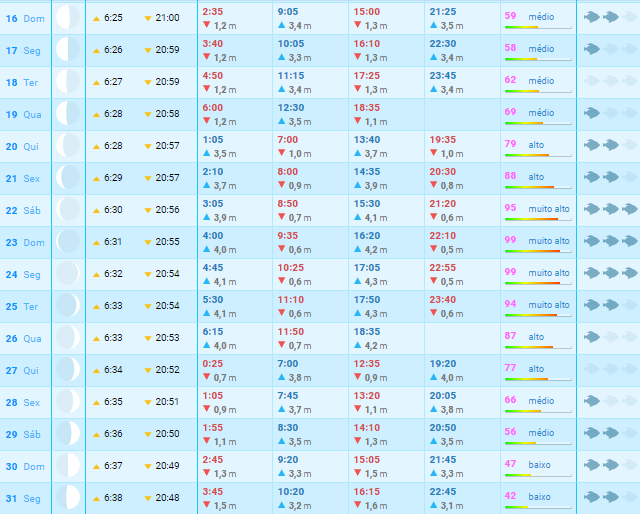Click the tide time 5:30
Screen dimensions: 640x514
tap(213, 300)
